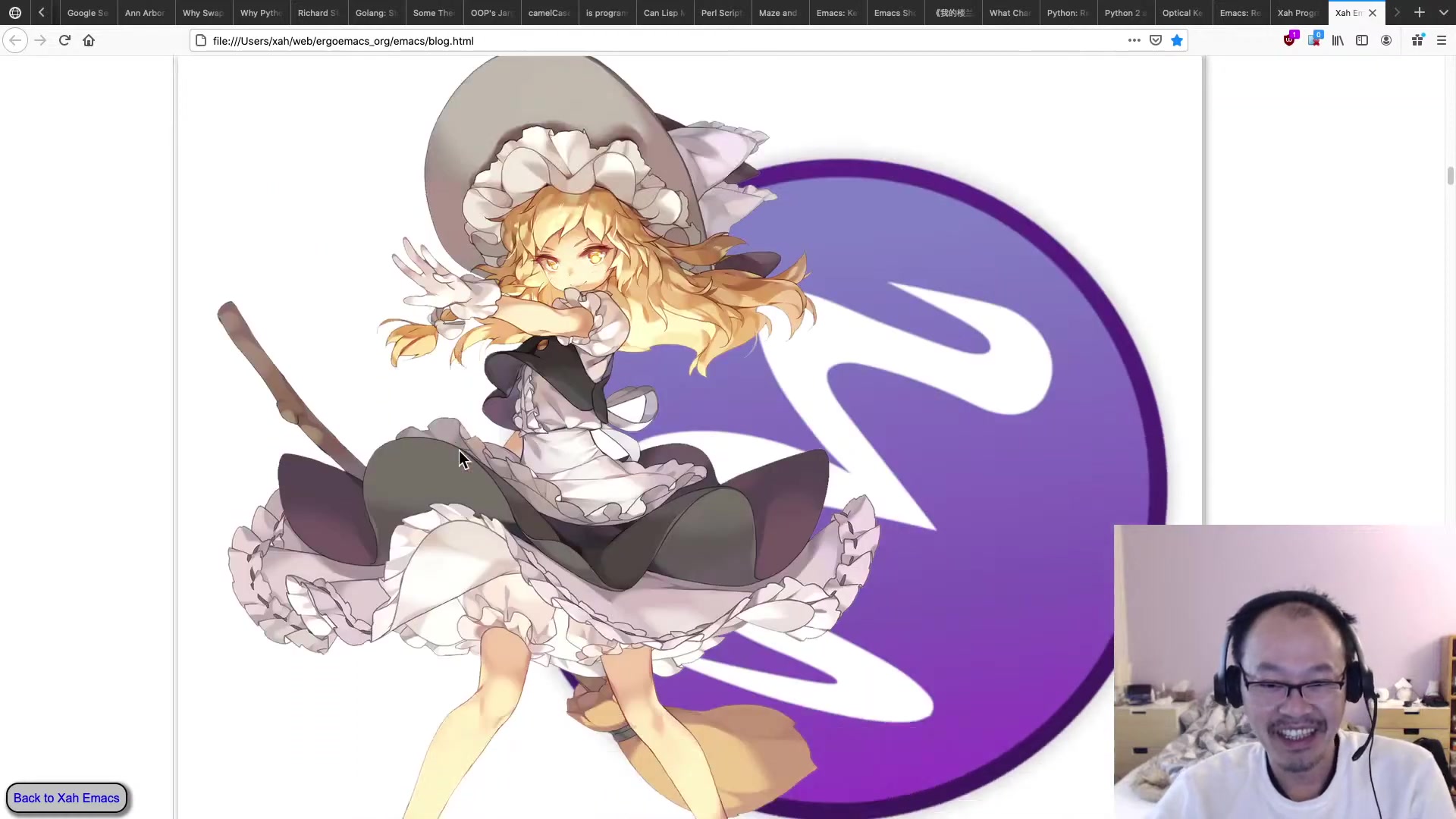Viewport: 1456px width, 819px height.
Task: Open the Firefox hamburger menu
Action: click(x=1442, y=40)
